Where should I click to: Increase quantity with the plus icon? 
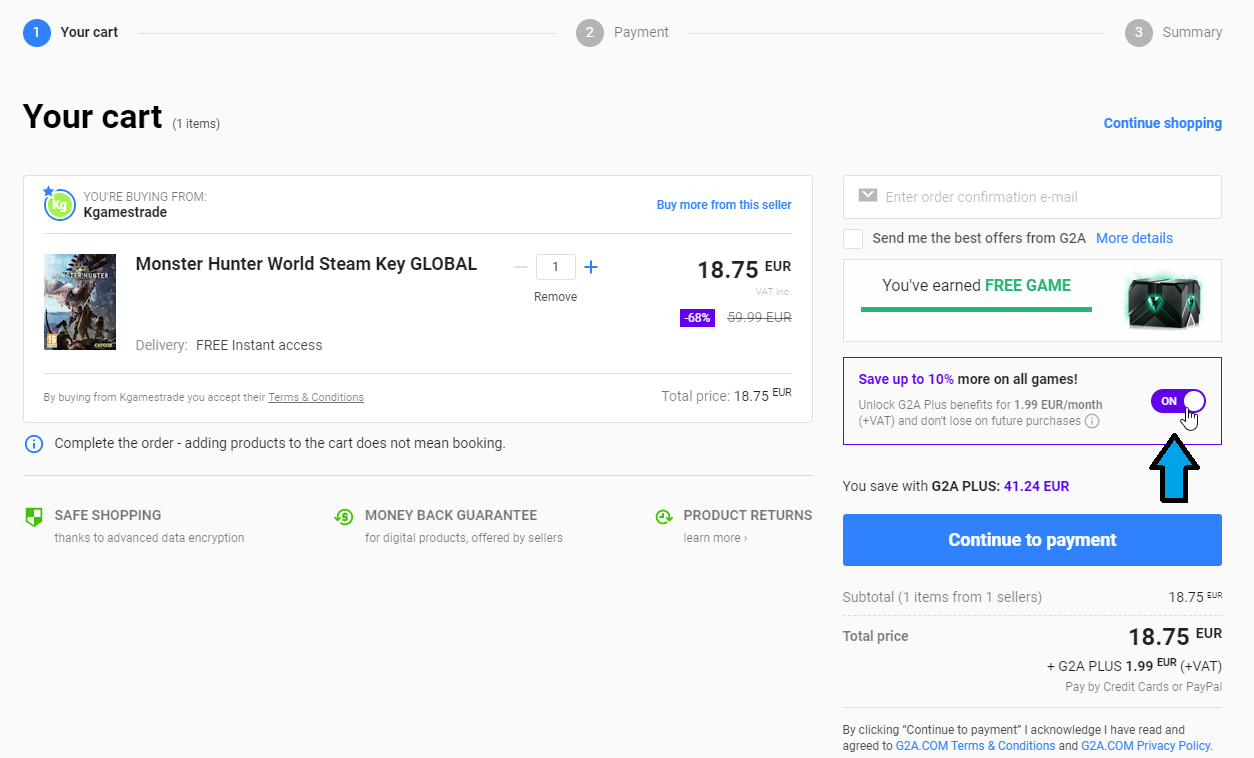[x=590, y=266]
